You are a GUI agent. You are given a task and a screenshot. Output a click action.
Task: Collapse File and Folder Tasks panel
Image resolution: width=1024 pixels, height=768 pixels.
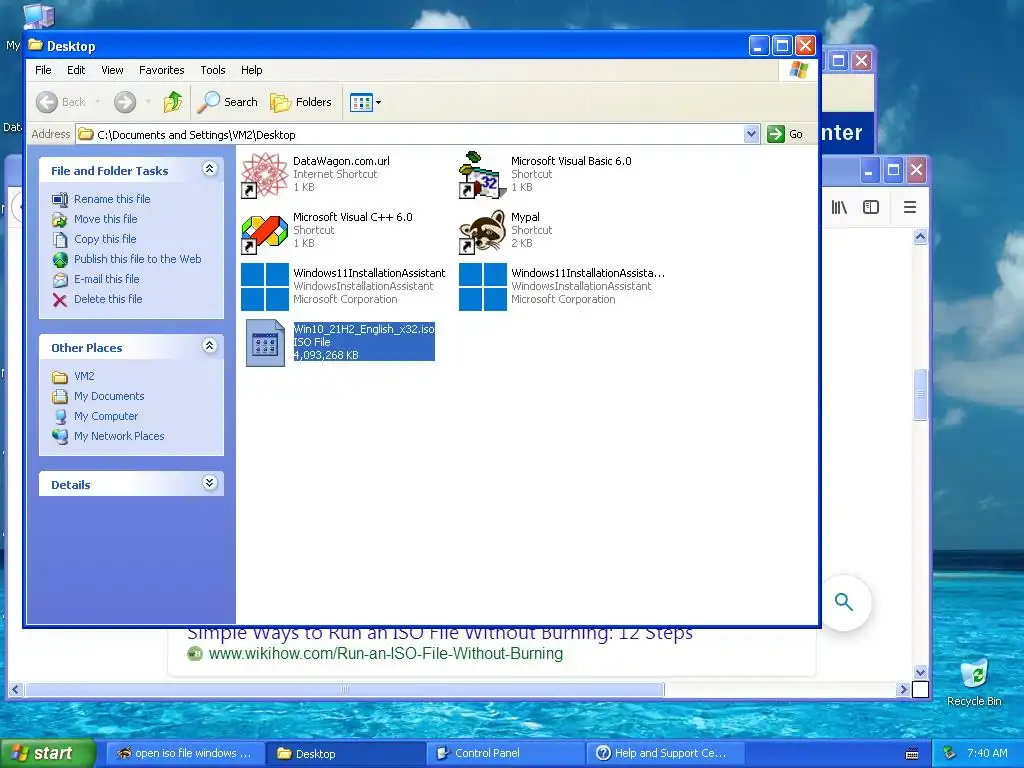click(210, 169)
